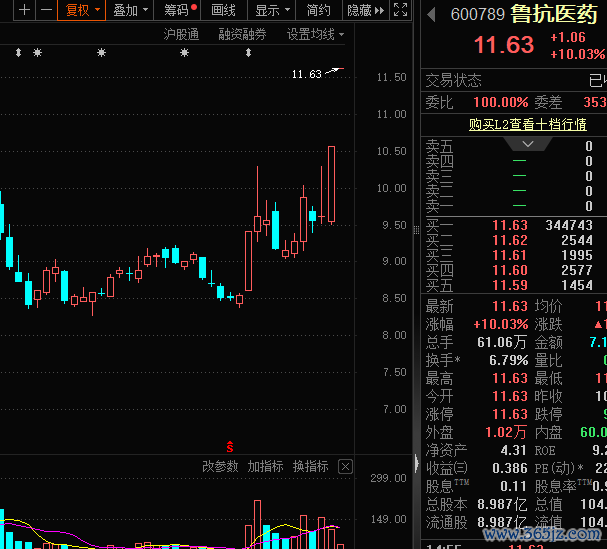The height and width of the screenshot is (549, 607).
Task: Click the 涨幅 +10.03% value
Action: [x=501, y=324]
